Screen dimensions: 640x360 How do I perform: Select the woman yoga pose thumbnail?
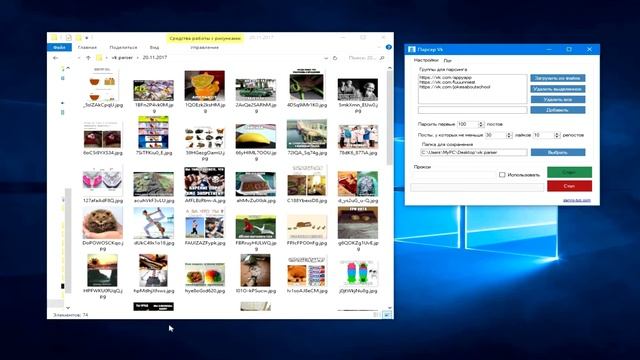pyautogui.click(x=153, y=223)
